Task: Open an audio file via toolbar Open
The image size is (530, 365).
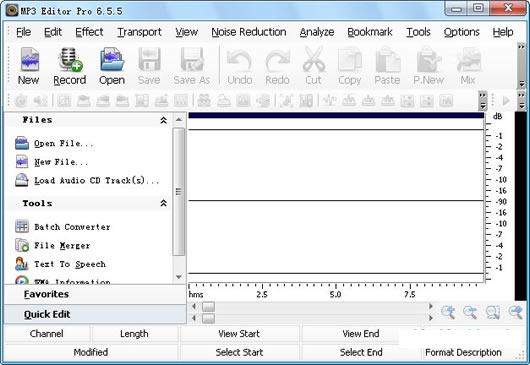Action: point(112,66)
